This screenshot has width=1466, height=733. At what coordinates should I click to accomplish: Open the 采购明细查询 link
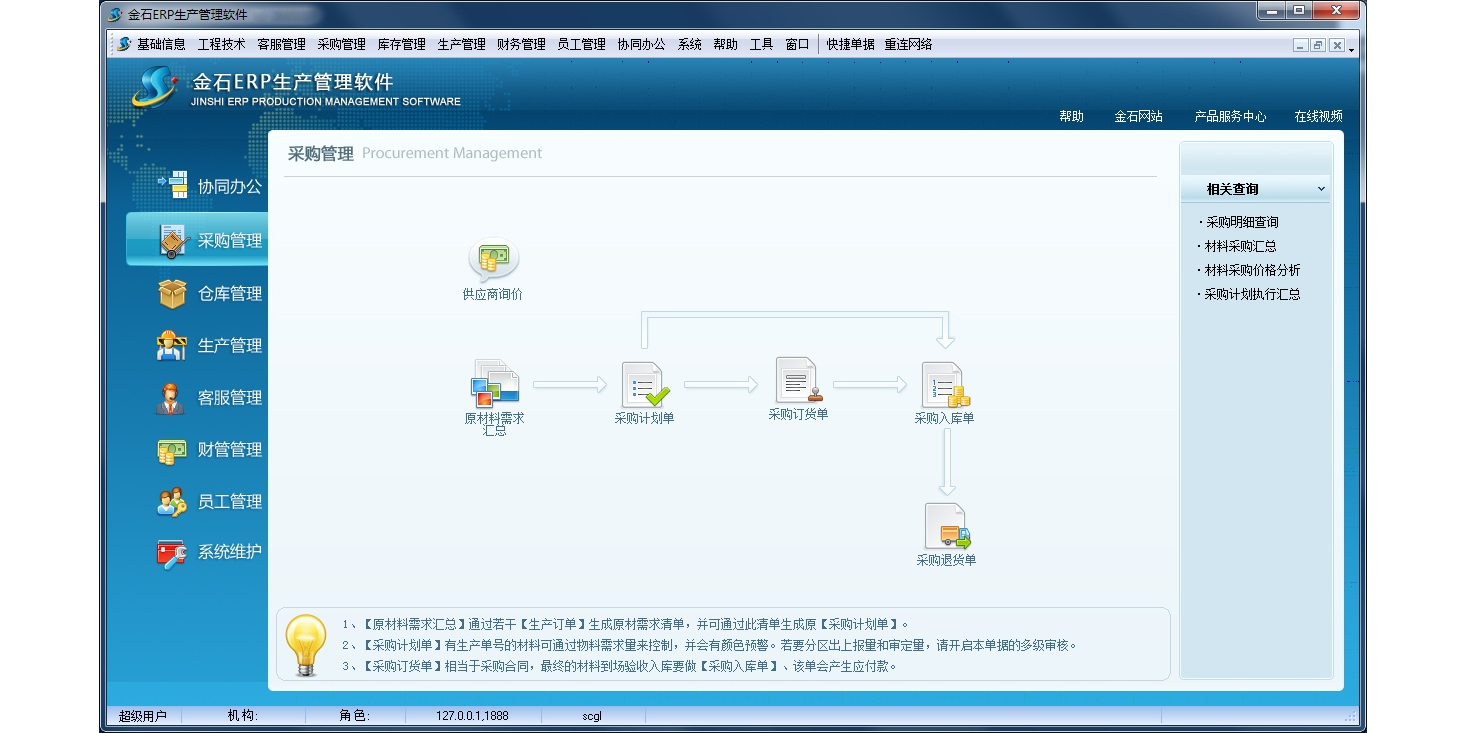(1242, 222)
